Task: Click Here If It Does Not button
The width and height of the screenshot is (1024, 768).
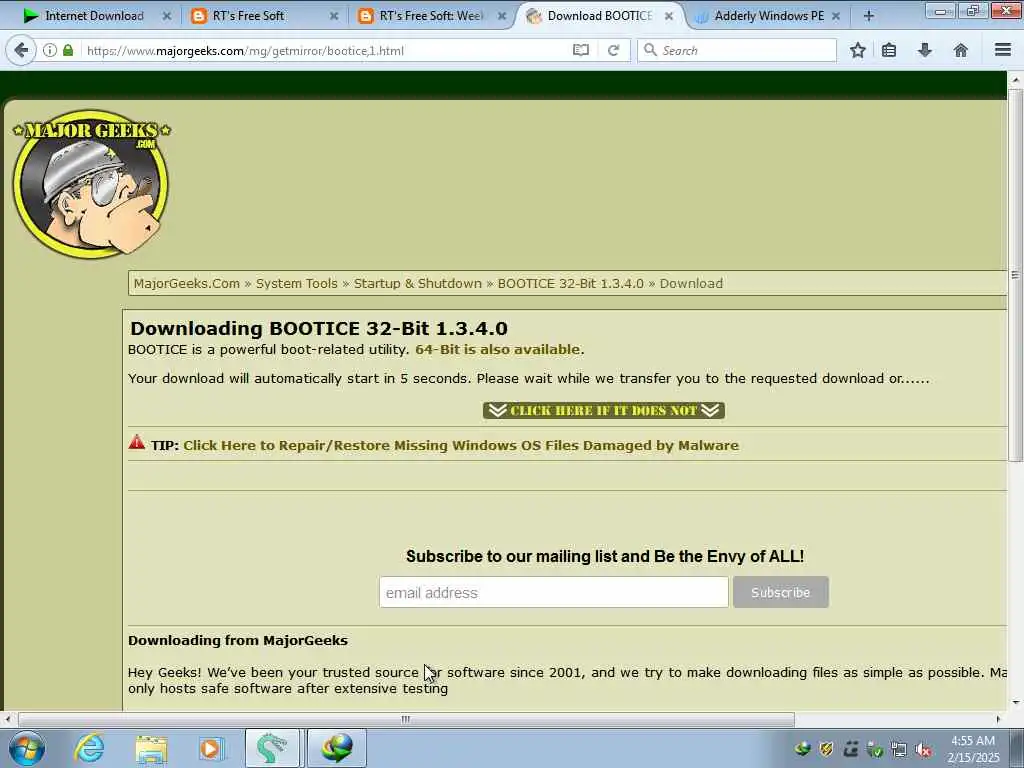Action: [603, 410]
